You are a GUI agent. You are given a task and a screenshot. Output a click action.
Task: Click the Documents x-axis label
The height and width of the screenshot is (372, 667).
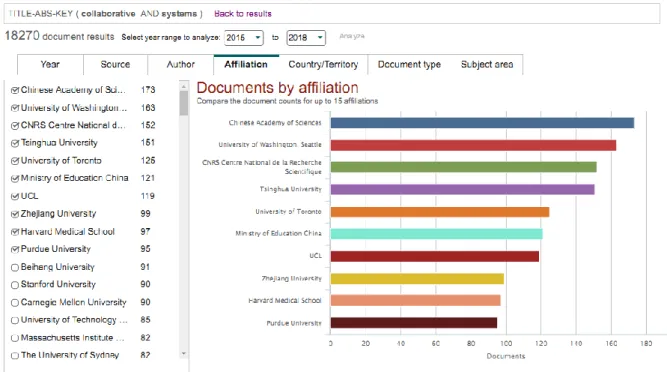click(506, 356)
